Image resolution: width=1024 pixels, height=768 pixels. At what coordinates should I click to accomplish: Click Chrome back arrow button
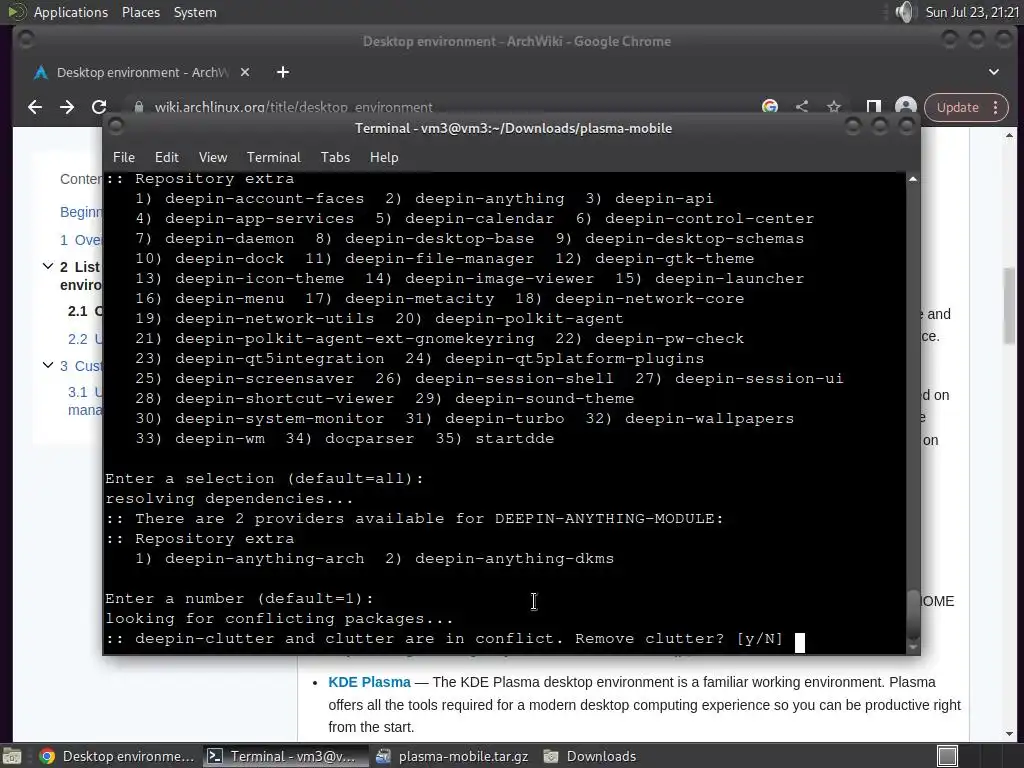pyautogui.click(x=35, y=107)
